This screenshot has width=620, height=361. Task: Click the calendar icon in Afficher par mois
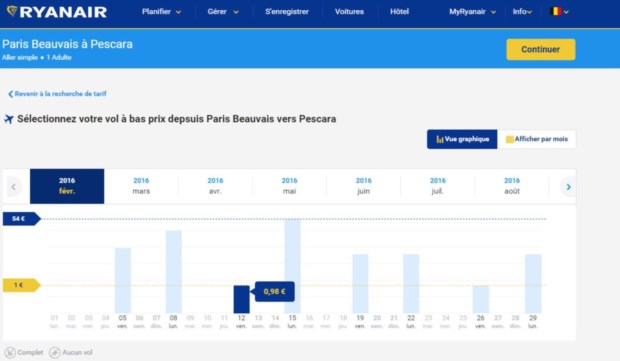[x=510, y=139]
